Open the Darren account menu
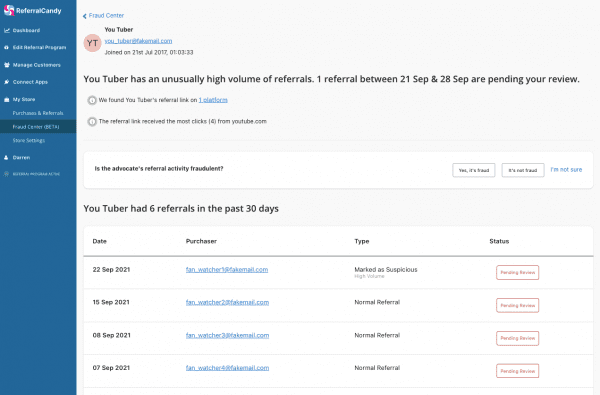This screenshot has height=395, width=600. click(21, 157)
